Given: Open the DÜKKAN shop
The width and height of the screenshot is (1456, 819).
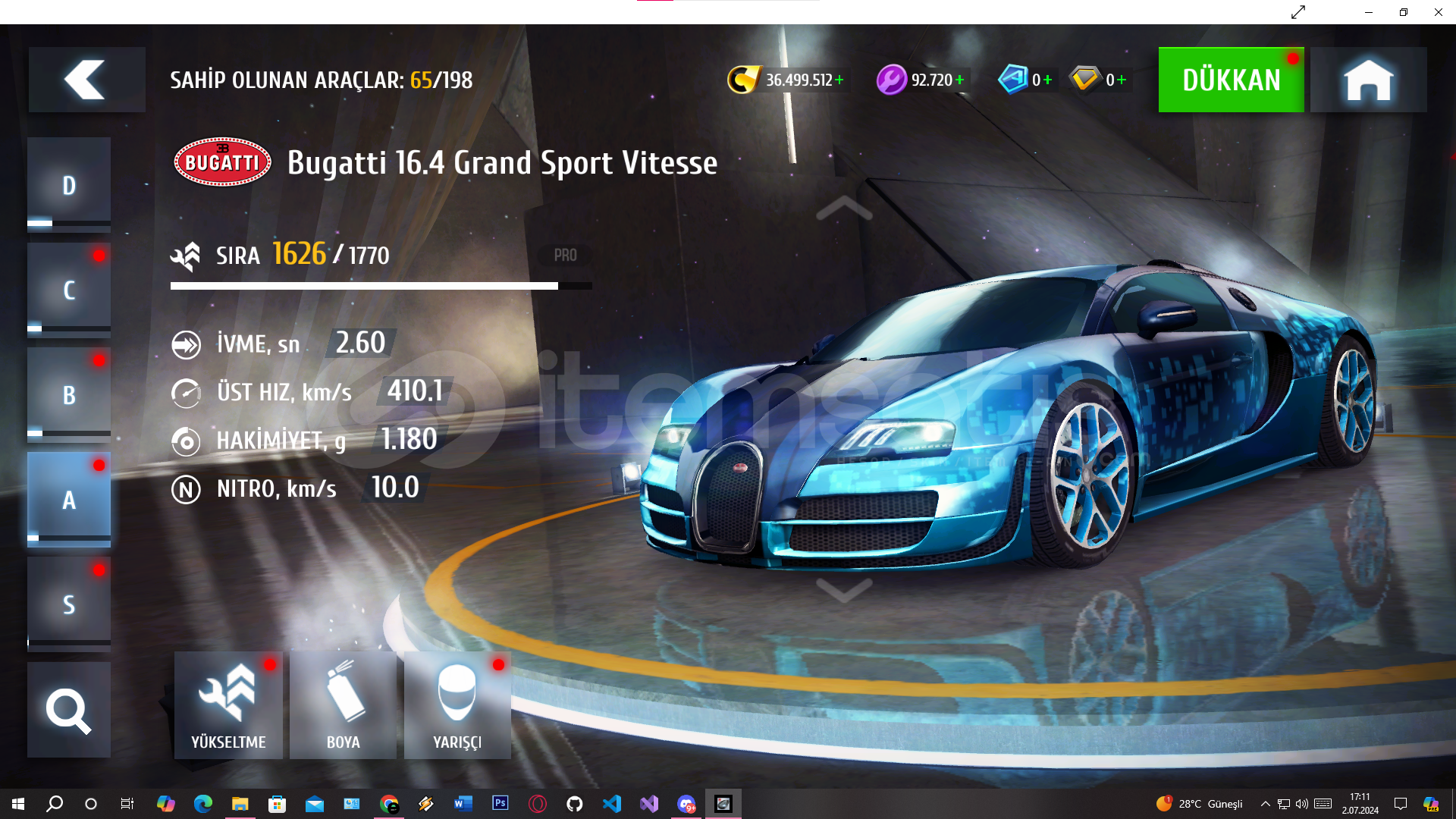Looking at the screenshot, I should click(x=1231, y=80).
